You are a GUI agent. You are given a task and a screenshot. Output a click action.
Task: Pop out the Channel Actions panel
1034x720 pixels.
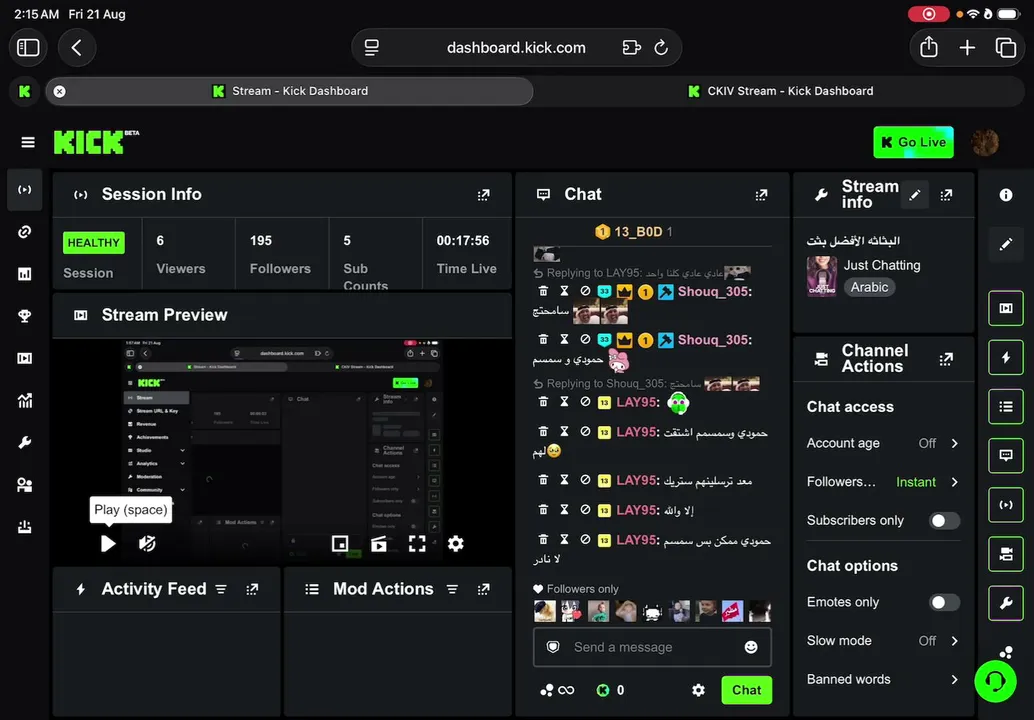click(x=946, y=359)
